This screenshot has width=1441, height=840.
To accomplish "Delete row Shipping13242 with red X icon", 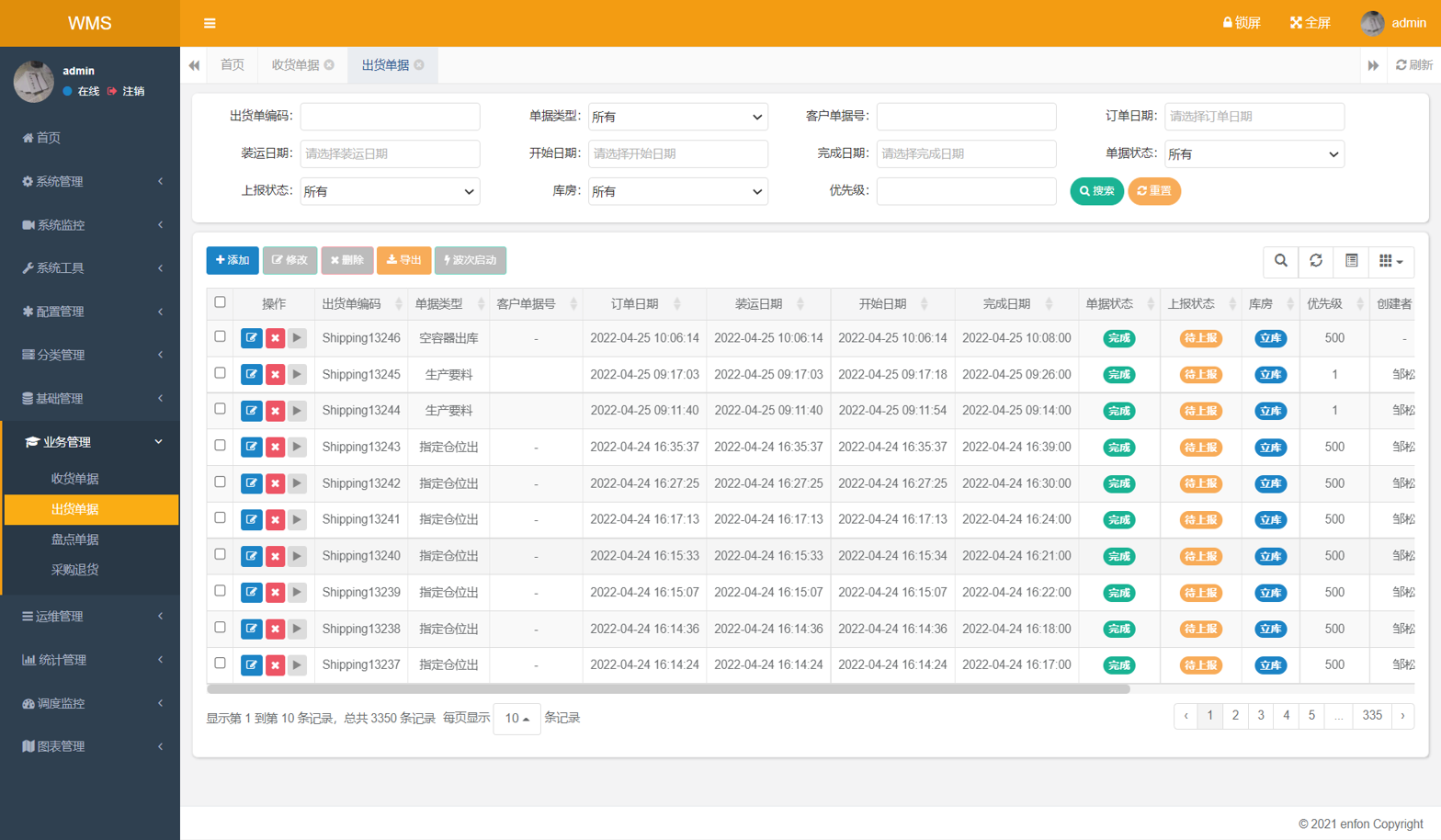I will tap(275, 483).
